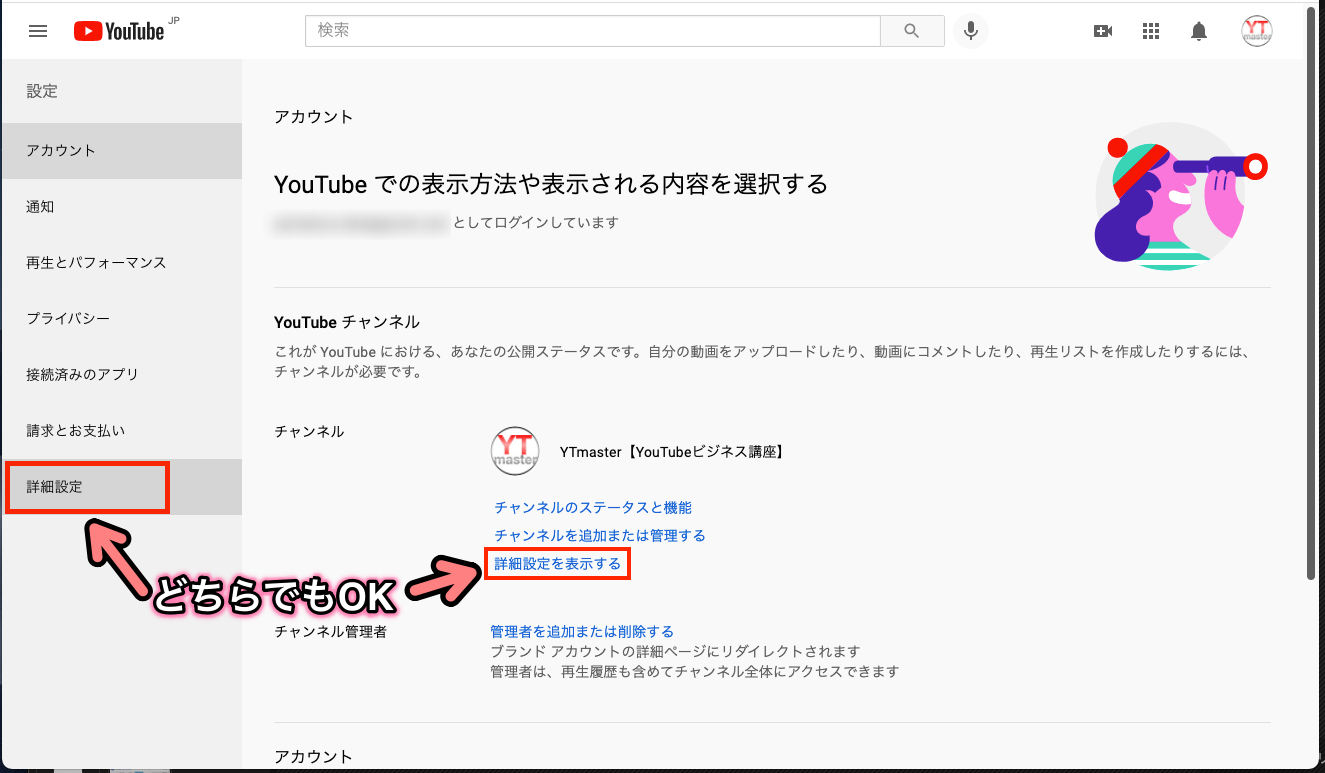The height and width of the screenshot is (773, 1325).
Task: Focus the 検索 search field
Action: click(x=592, y=31)
